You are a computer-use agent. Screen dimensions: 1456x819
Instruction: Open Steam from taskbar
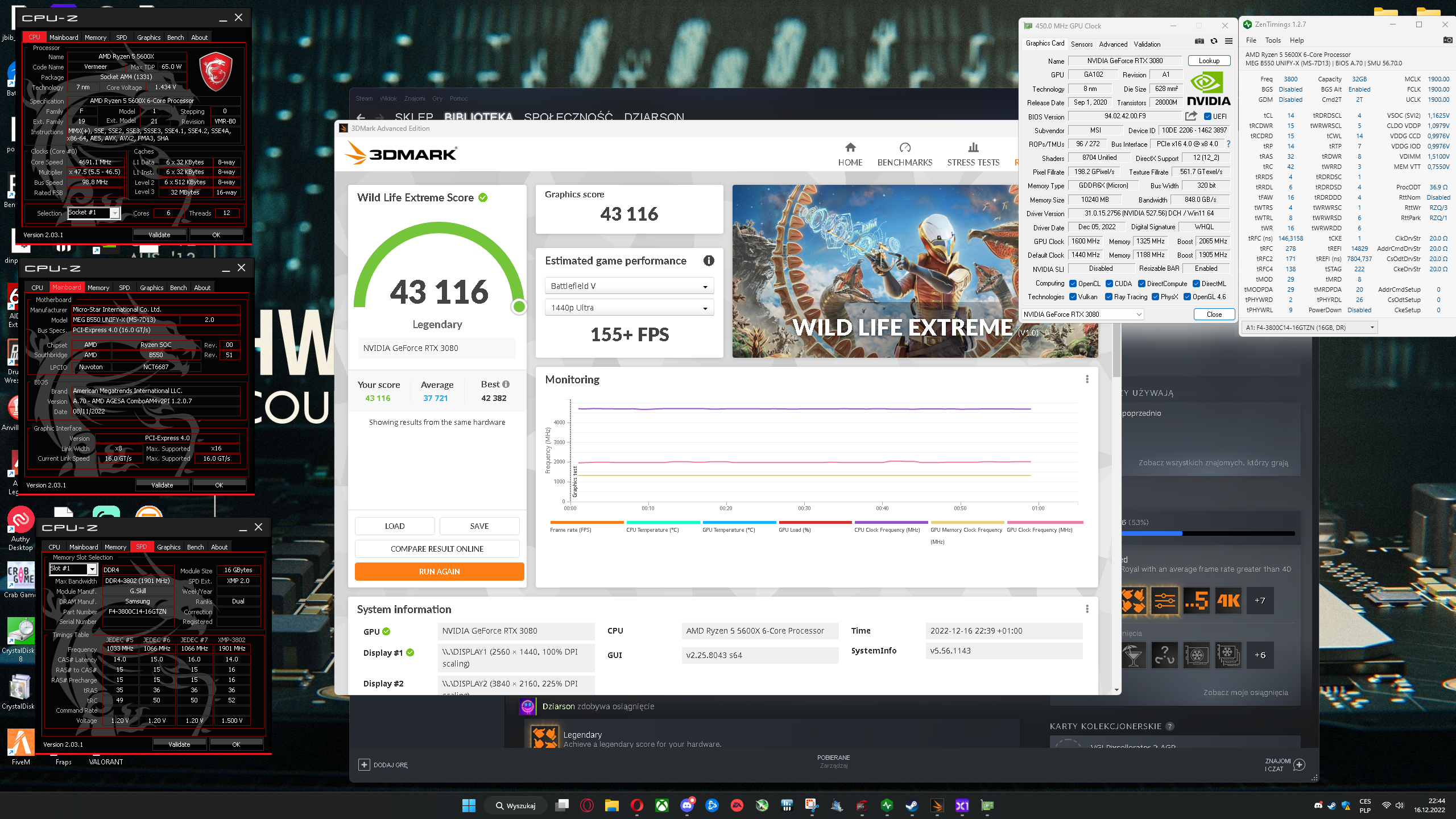point(912,805)
